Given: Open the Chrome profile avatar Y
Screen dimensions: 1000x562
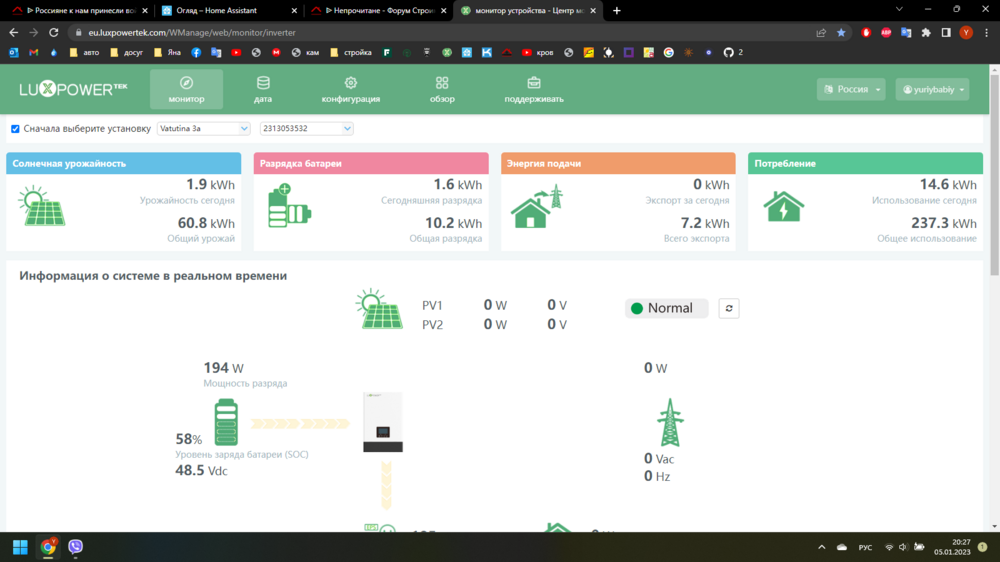Looking at the screenshot, I should point(966,33).
